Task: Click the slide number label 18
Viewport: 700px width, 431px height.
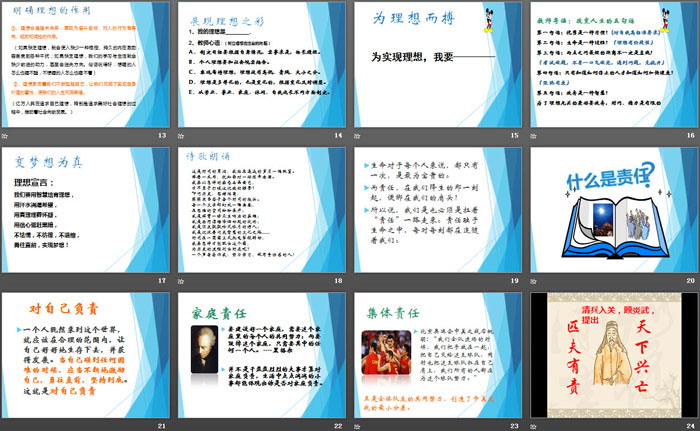Action: [x=338, y=280]
